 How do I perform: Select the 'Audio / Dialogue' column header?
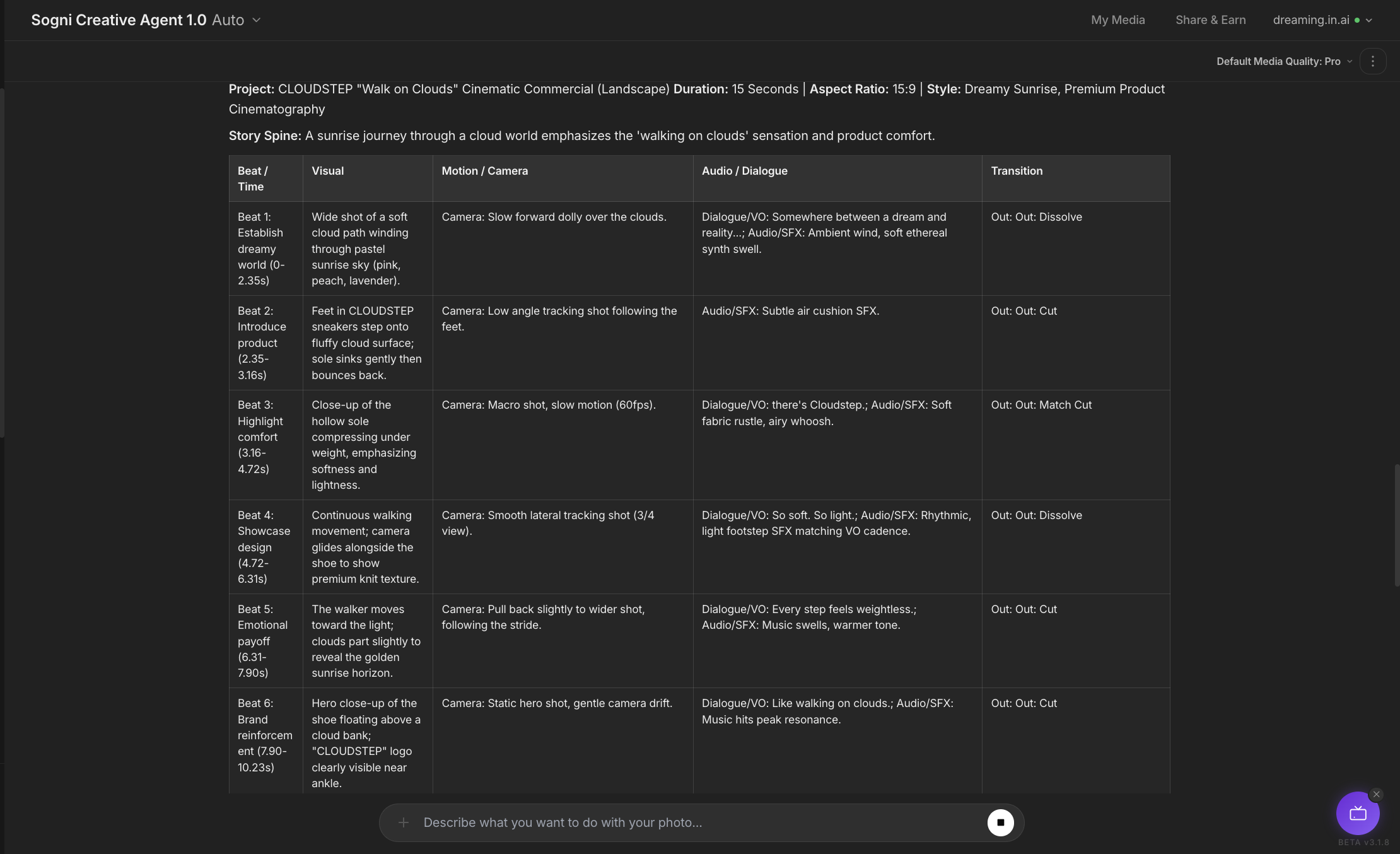pos(837,178)
